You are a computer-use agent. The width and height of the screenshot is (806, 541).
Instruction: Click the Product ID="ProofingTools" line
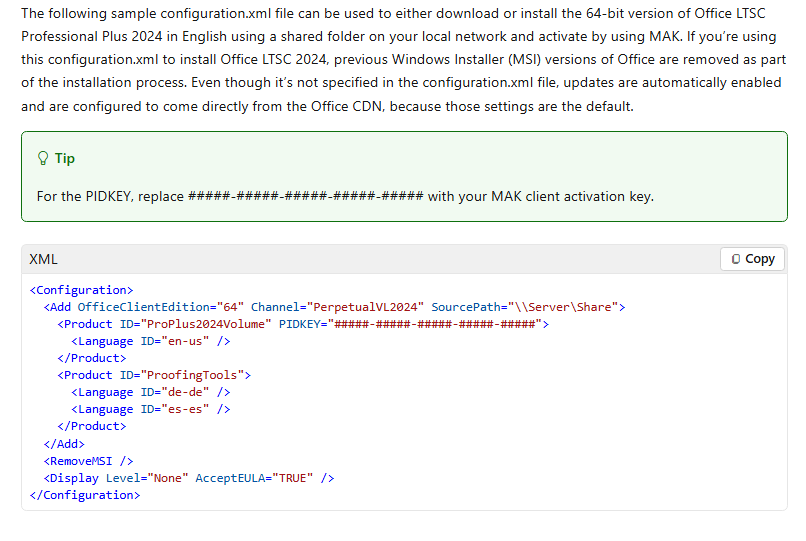154,375
